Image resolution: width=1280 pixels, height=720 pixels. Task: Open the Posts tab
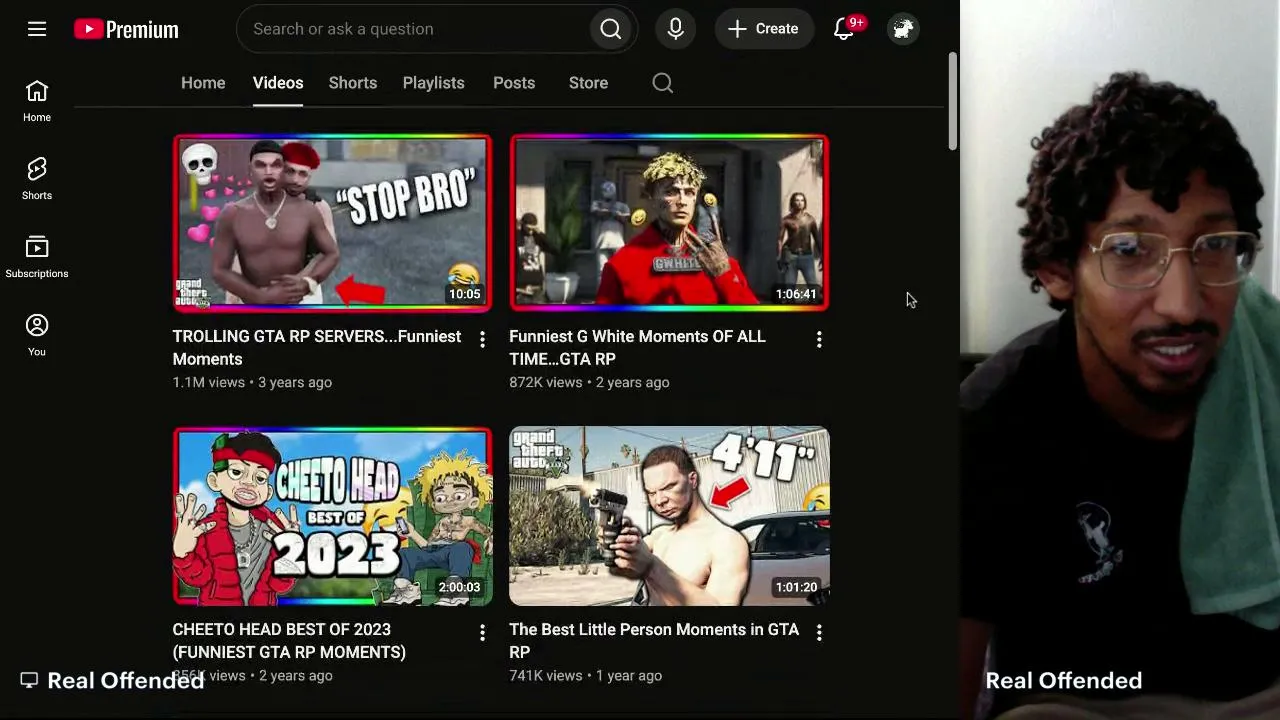(x=514, y=83)
